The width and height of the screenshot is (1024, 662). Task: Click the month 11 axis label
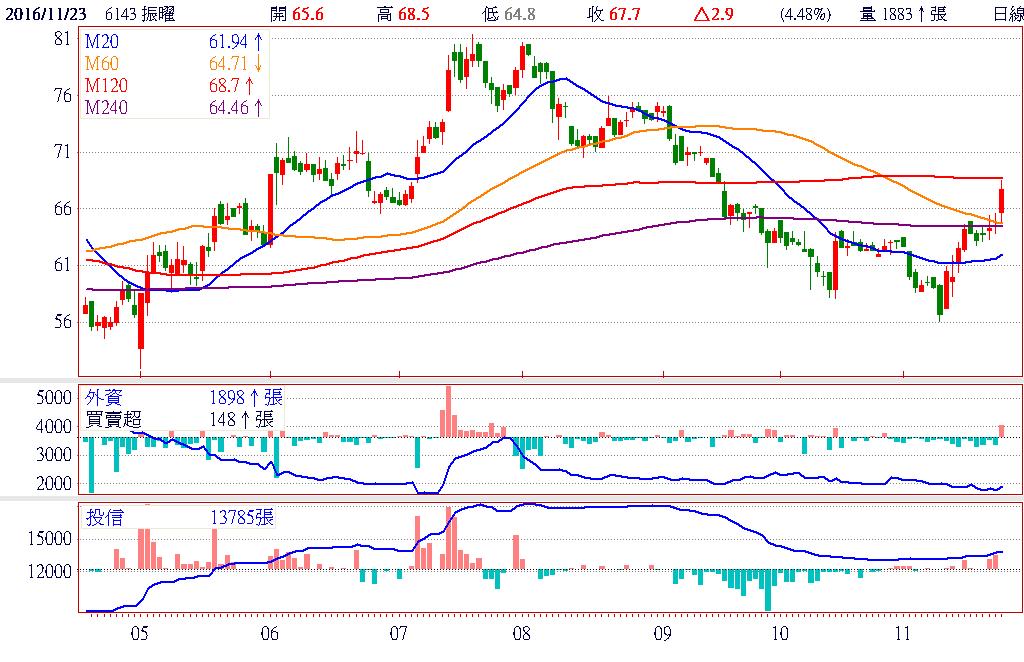click(x=903, y=633)
